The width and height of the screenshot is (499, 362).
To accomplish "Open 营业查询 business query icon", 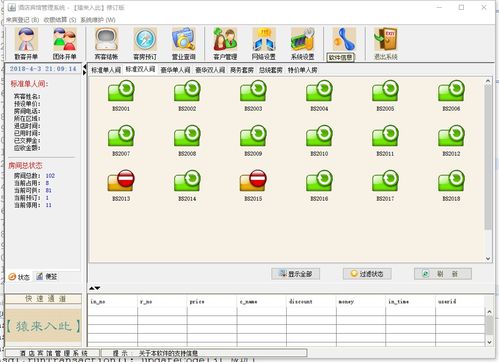I will click(x=184, y=44).
